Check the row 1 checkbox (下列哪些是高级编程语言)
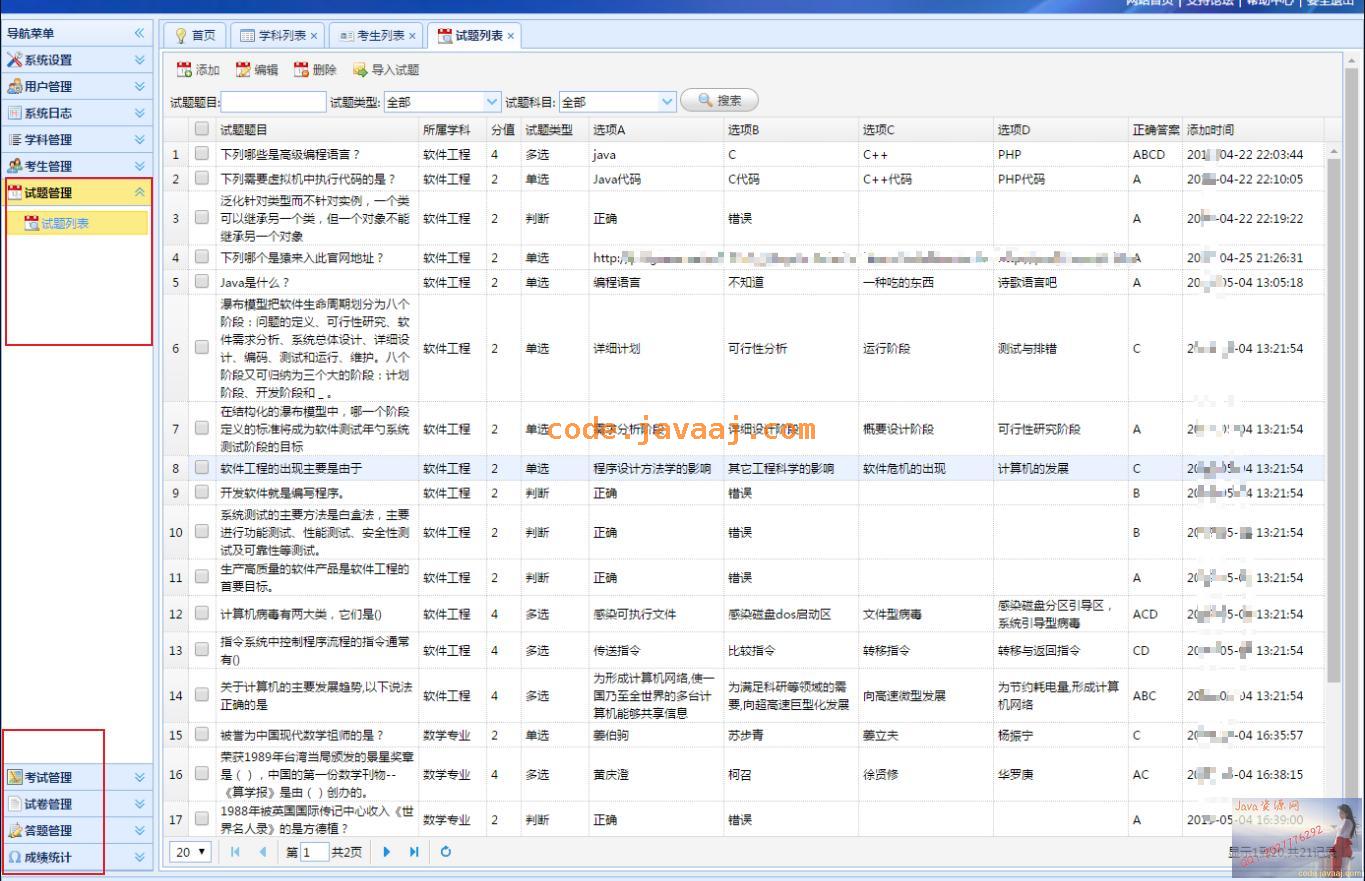1365x881 pixels. tap(202, 154)
